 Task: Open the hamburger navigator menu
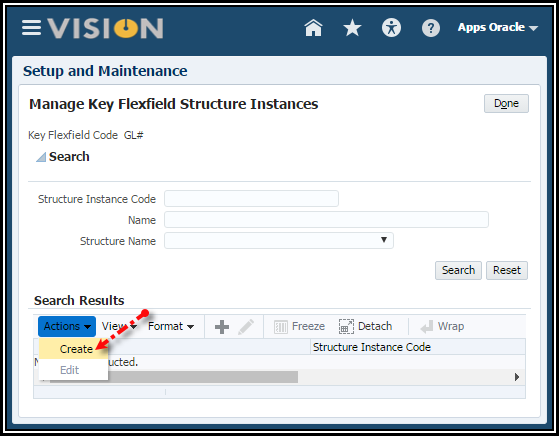pos(31,28)
